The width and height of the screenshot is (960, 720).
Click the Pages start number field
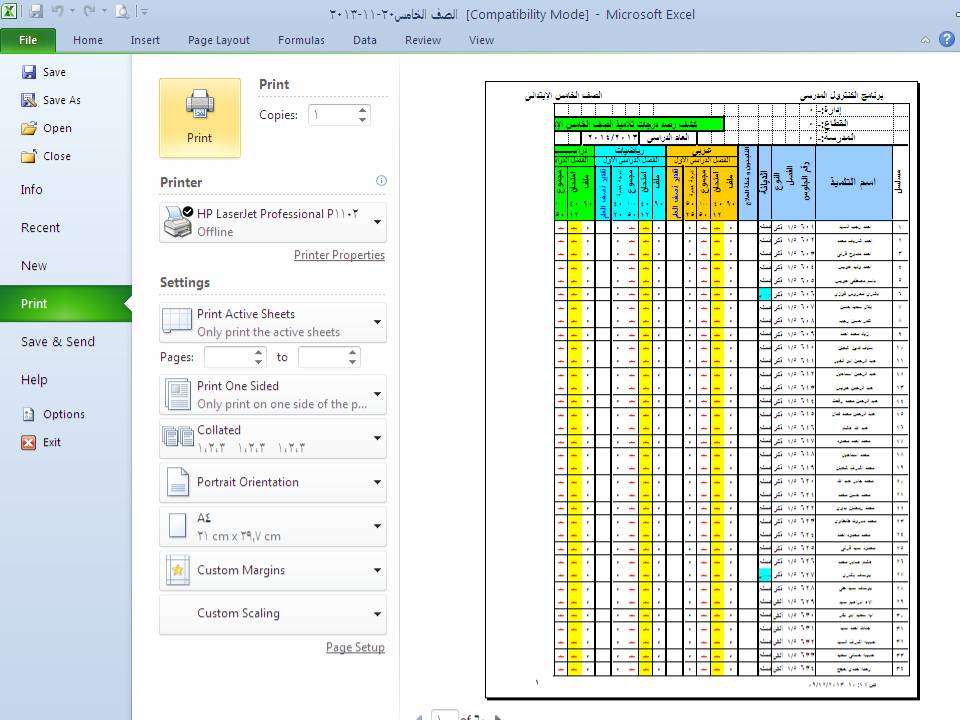click(227, 357)
